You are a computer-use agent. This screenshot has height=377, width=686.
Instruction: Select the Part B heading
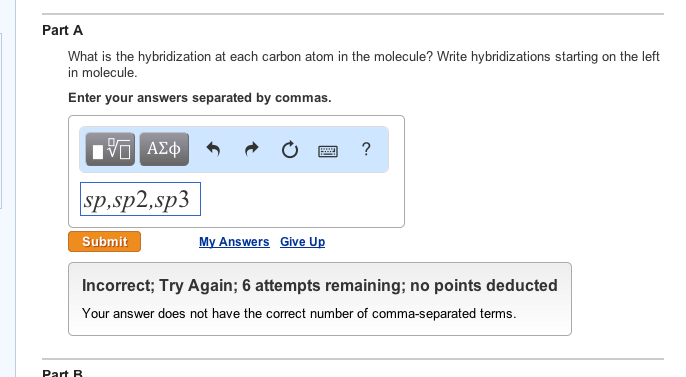tap(63, 373)
